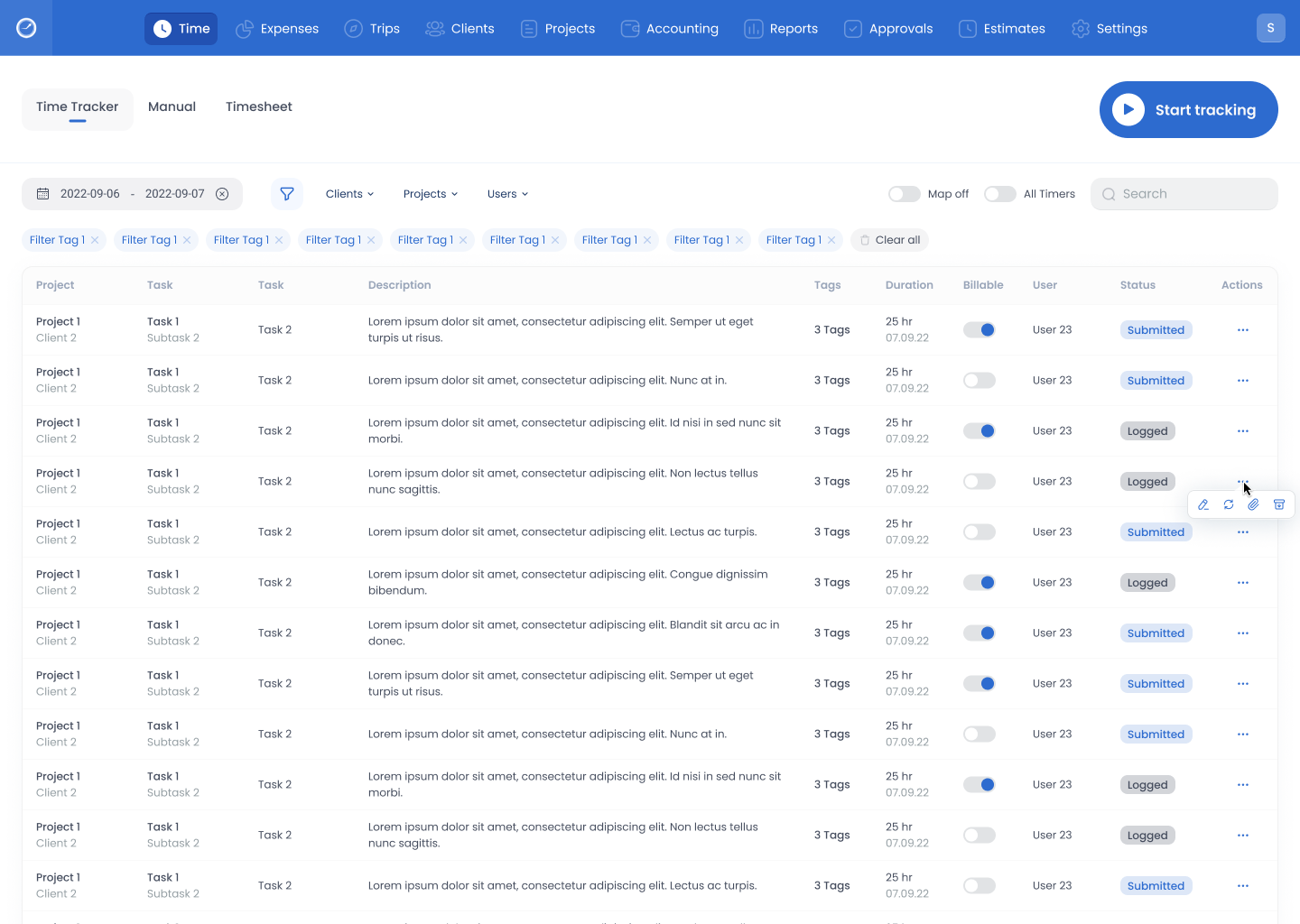This screenshot has width=1300, height=924.
Task: Toggle the Map off switch
Action: [904, 194]
